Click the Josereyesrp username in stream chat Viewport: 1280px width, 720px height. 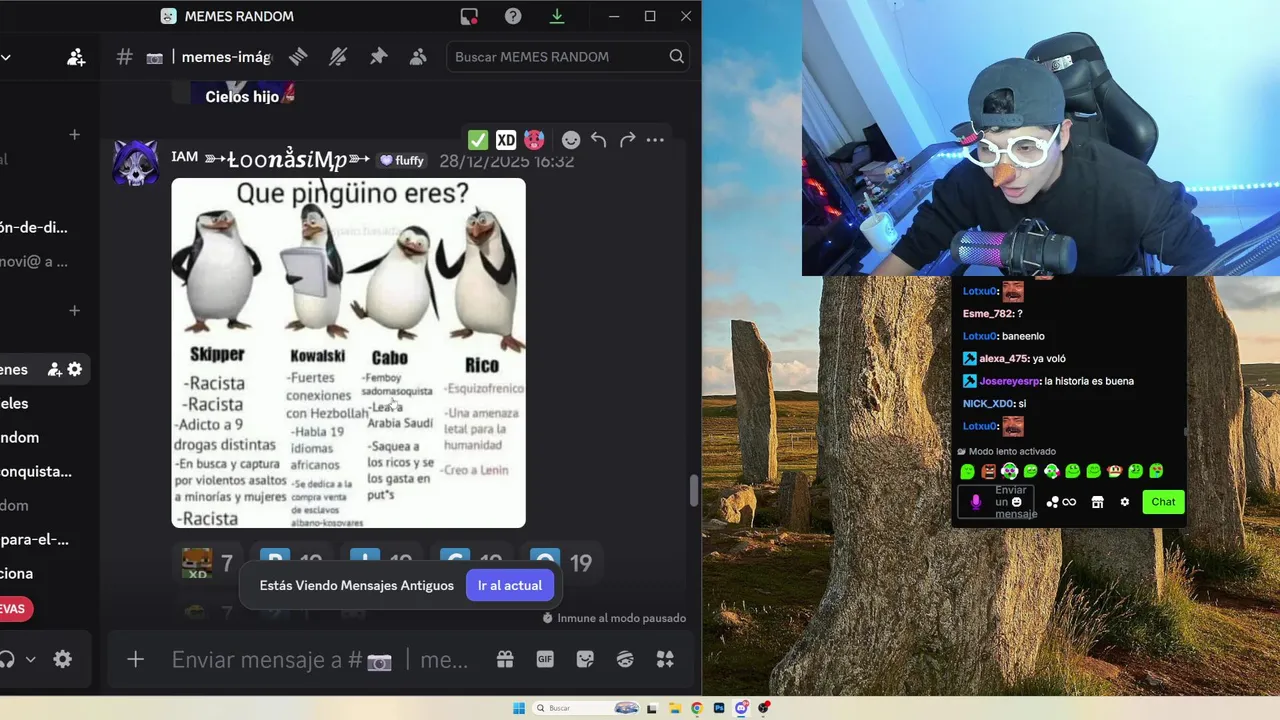click(x=1009, y=381)
